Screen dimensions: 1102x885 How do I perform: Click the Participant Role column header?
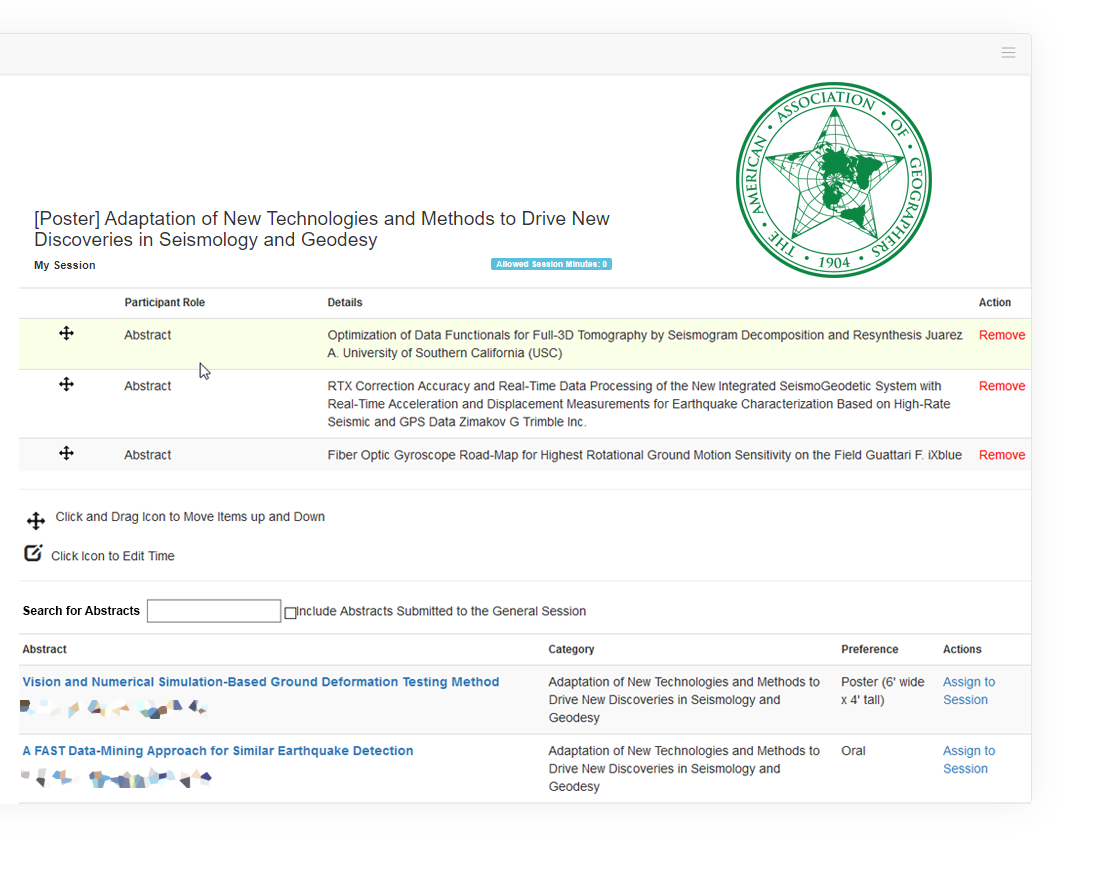164,302
